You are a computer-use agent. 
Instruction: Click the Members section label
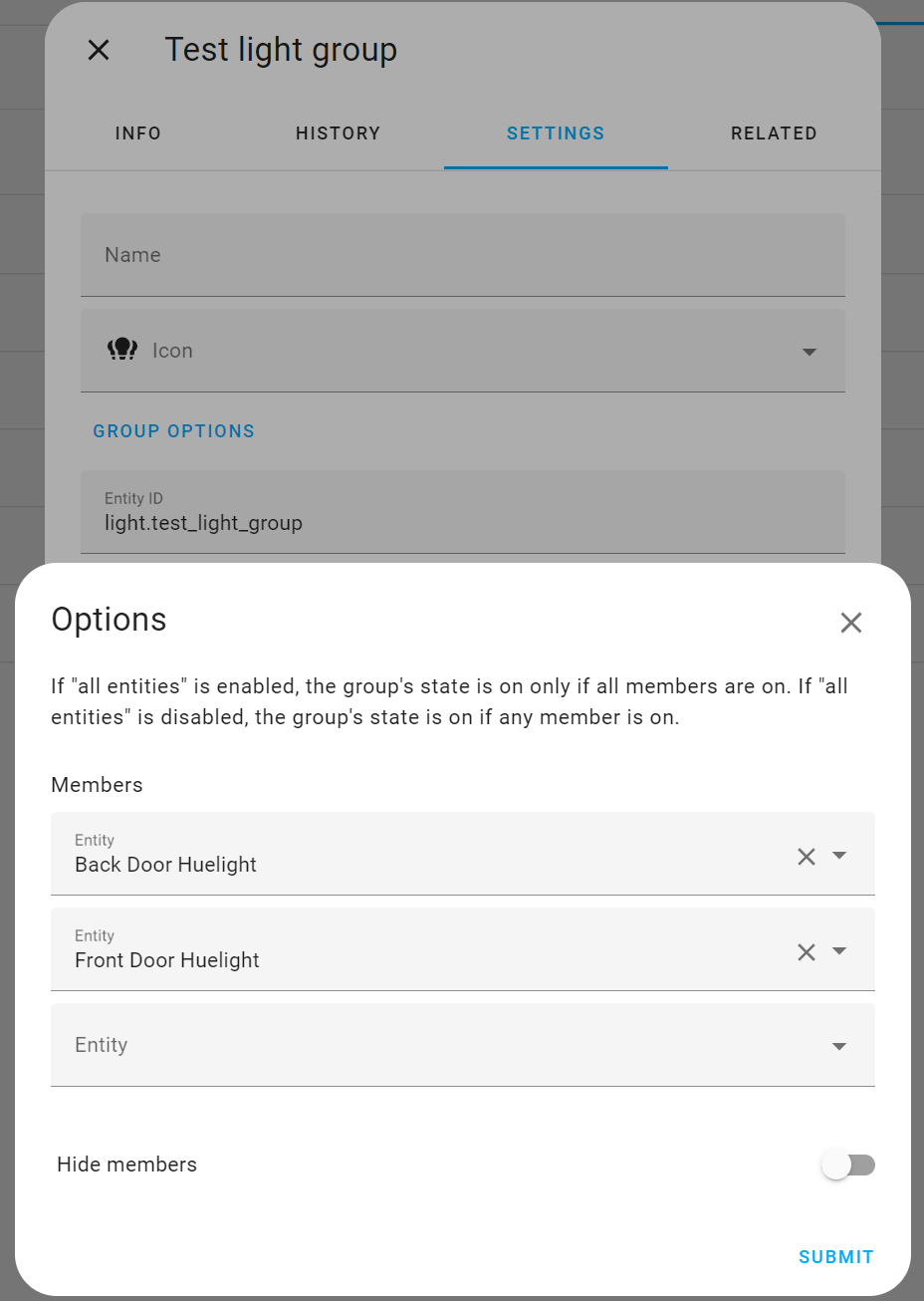pyautogui.click(x=97, y=785)
